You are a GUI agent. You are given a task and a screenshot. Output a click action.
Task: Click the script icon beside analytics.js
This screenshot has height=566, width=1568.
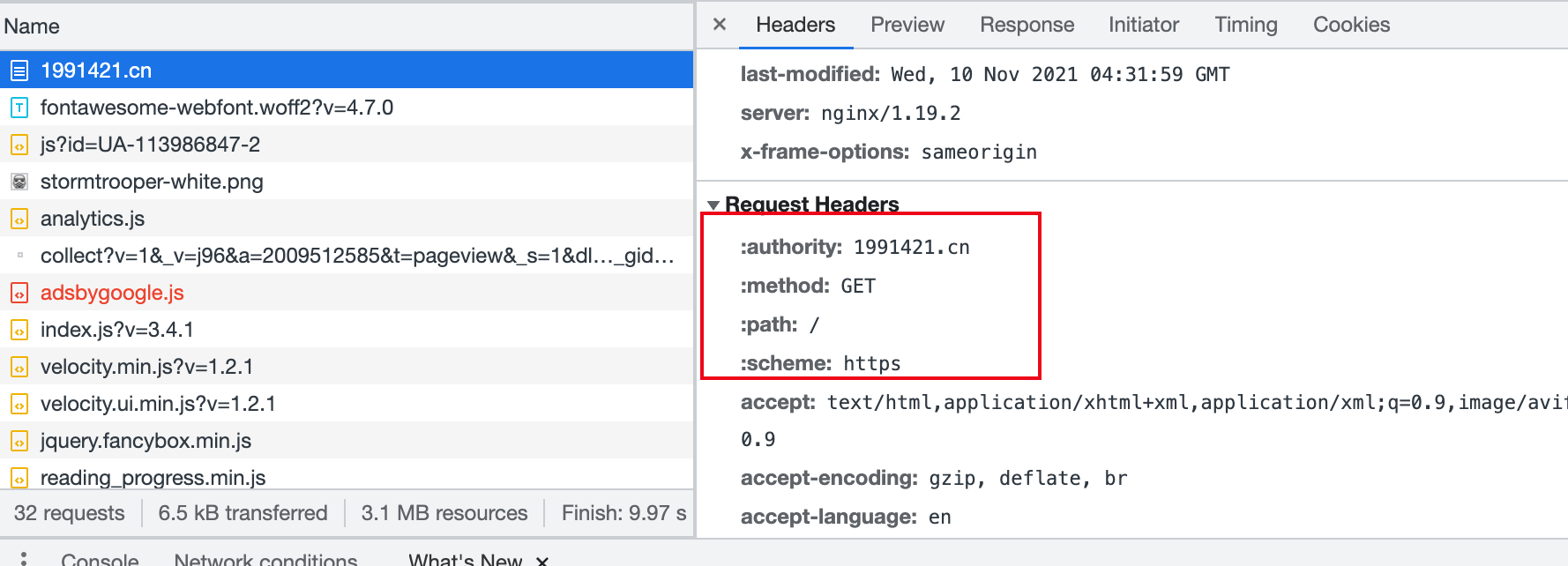[x=19, y=219]
